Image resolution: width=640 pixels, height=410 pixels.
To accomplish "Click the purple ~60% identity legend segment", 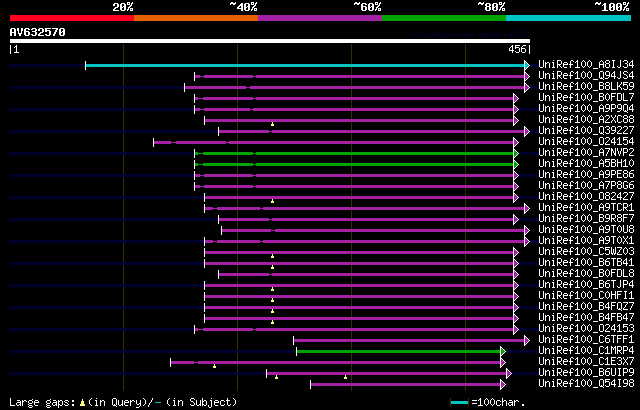I will (x=320, y=18).
